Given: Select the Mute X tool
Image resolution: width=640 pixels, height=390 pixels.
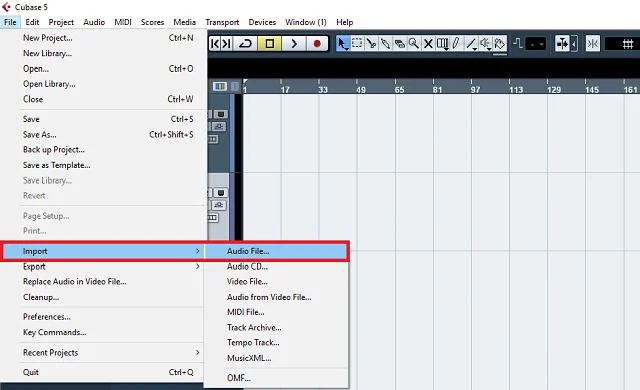Looking at the screenshot, I should pos(428,43).
